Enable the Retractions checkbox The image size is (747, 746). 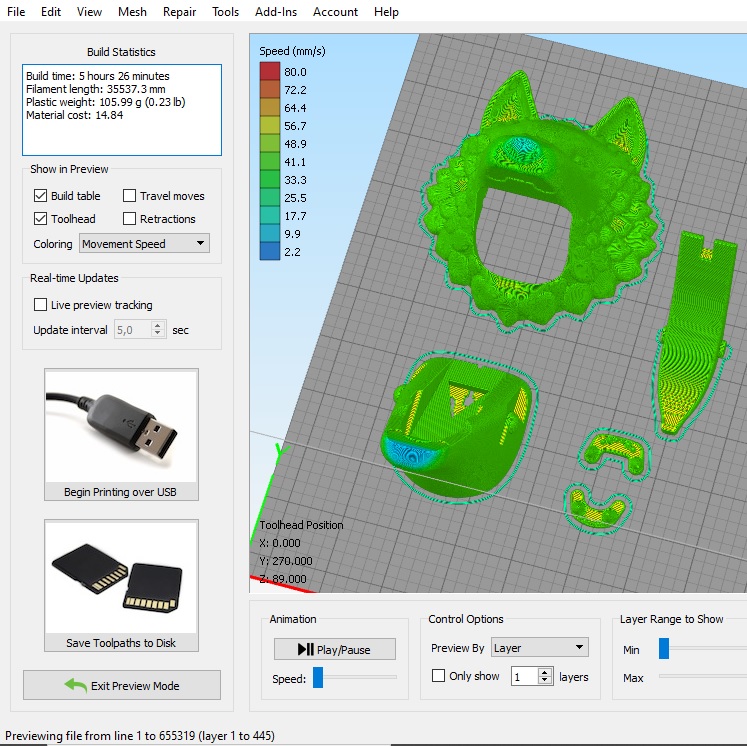130,219
